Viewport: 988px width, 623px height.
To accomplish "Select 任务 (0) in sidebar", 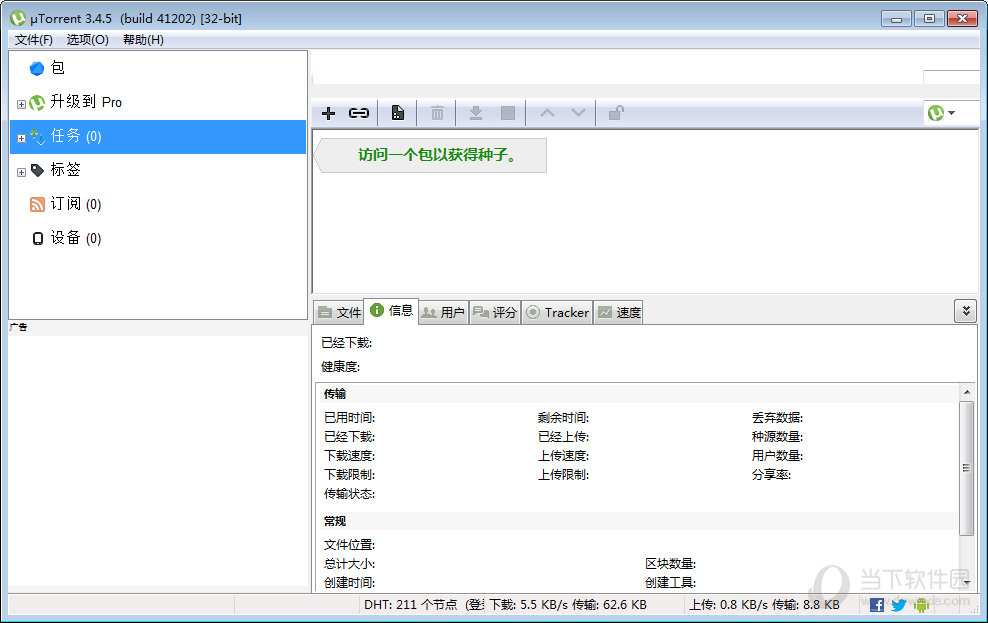I will tap(158, 136).
